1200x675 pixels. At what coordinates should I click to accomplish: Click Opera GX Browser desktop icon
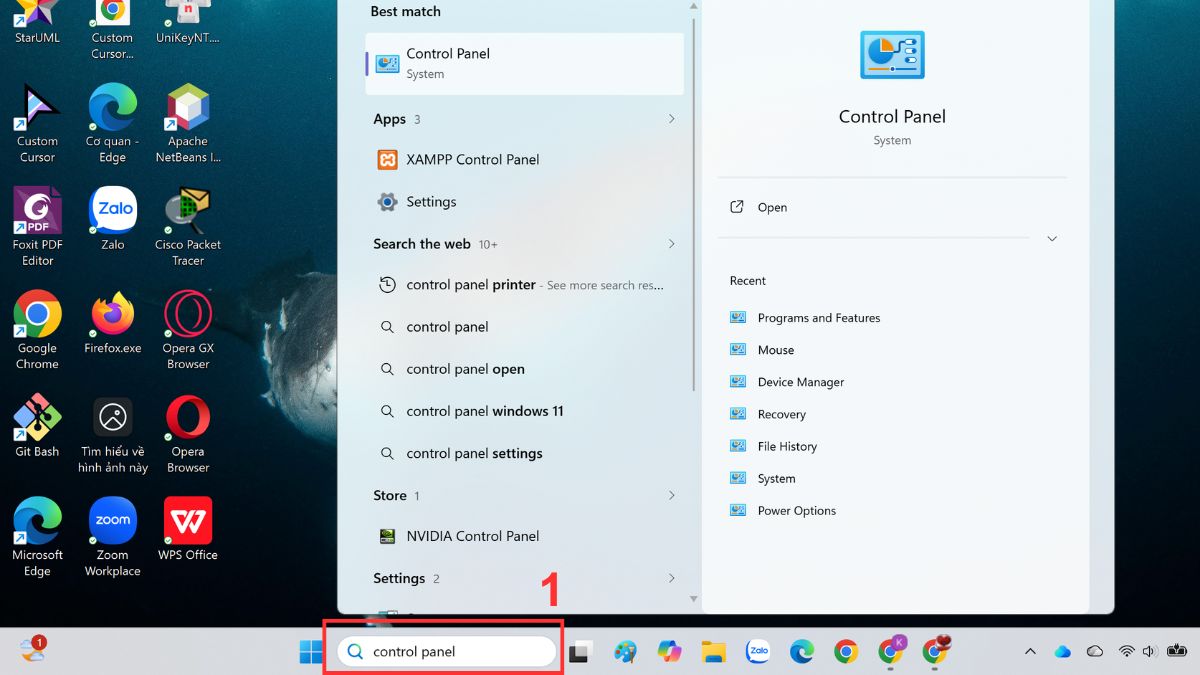coord(188,330)
